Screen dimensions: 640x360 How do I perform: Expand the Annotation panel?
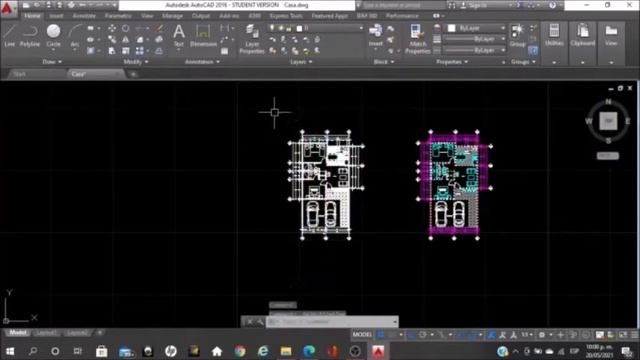pos(202,62)
